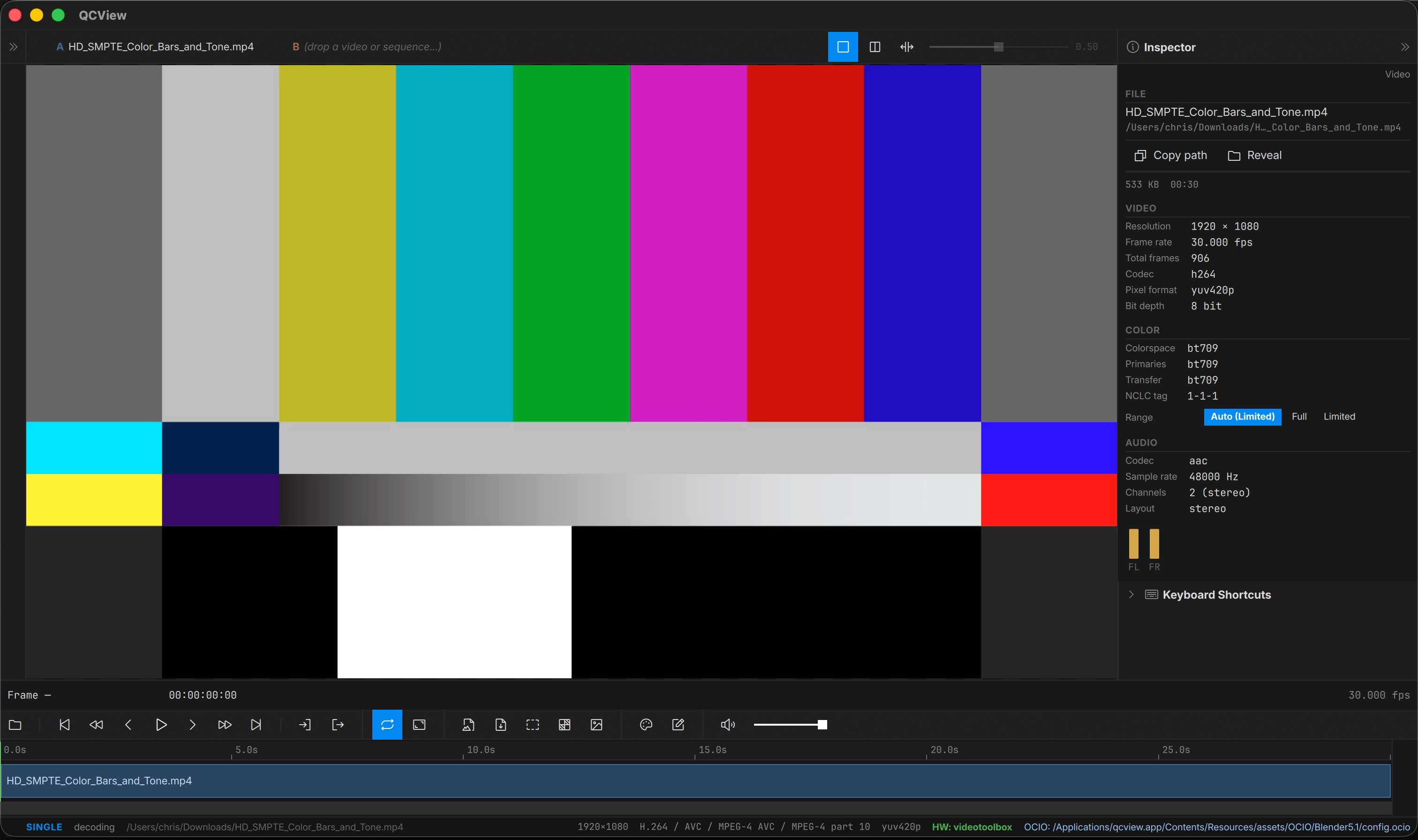1418x840 pixels.
Task: Step forward one frame
Action: [x=192, y=725]
